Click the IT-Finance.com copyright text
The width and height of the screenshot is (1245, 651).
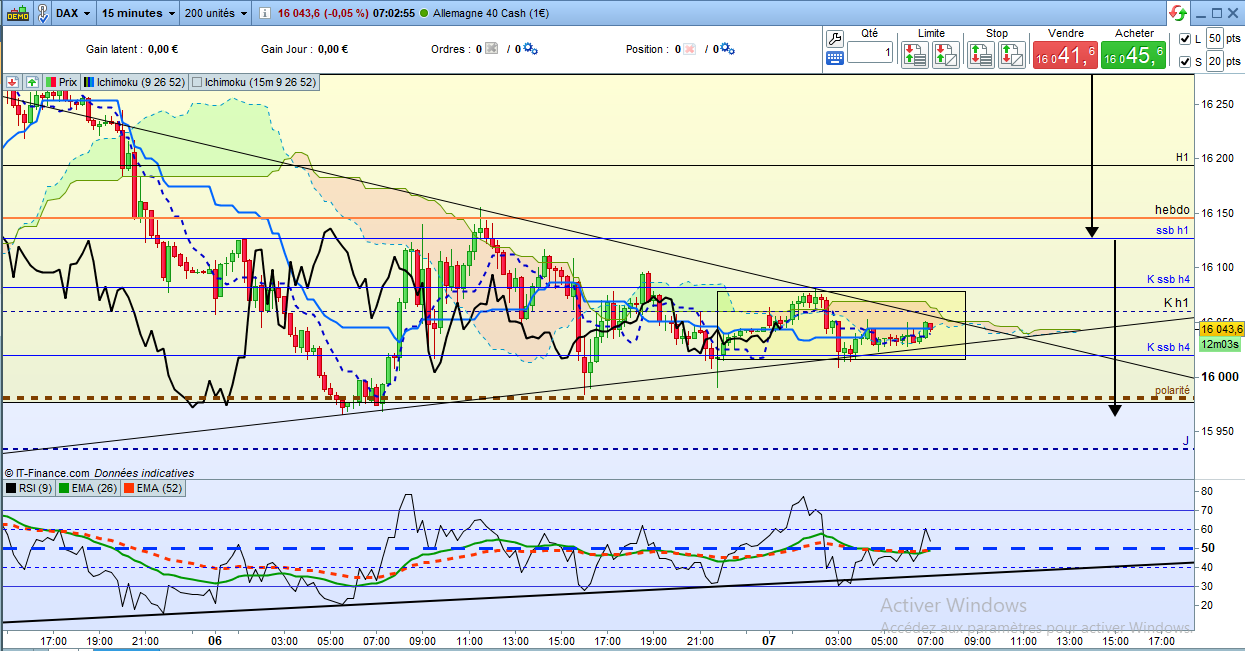[48, 473]
